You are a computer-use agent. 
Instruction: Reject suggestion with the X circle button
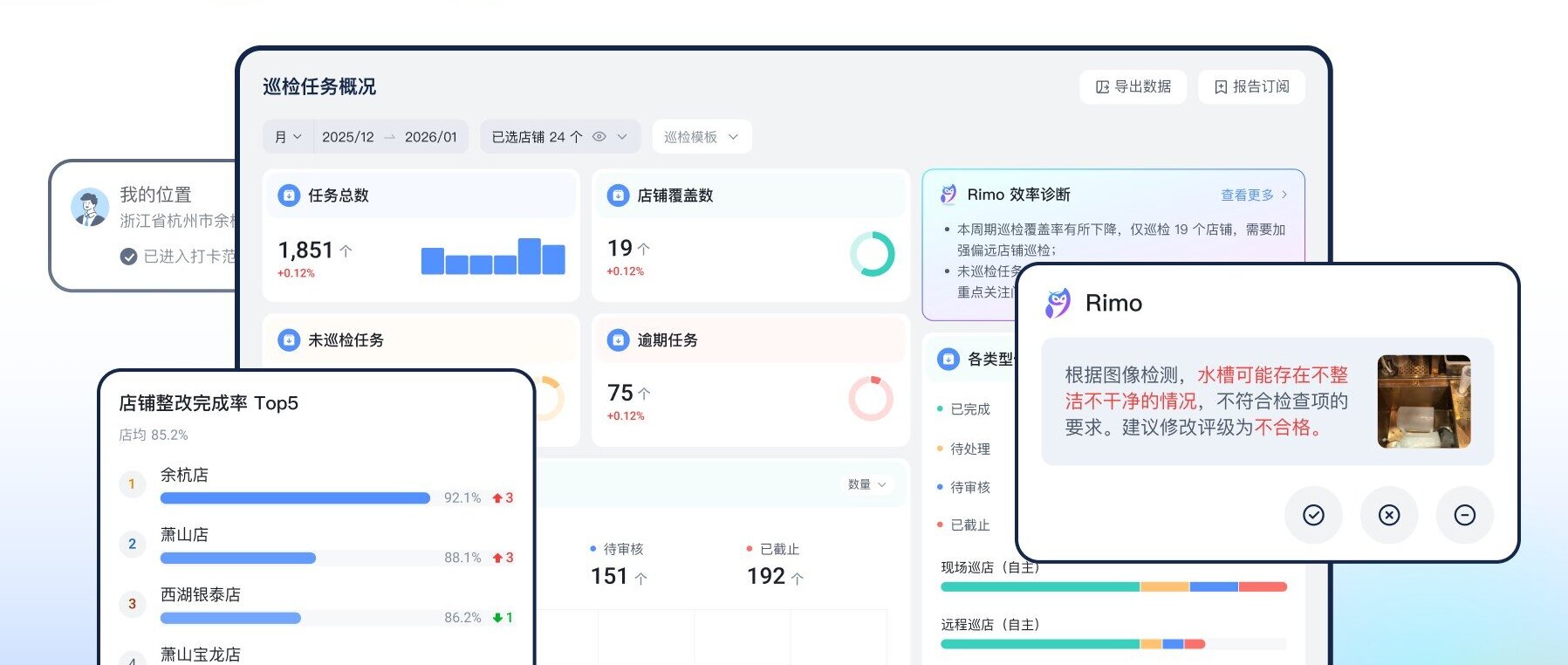pos(1389,515)
